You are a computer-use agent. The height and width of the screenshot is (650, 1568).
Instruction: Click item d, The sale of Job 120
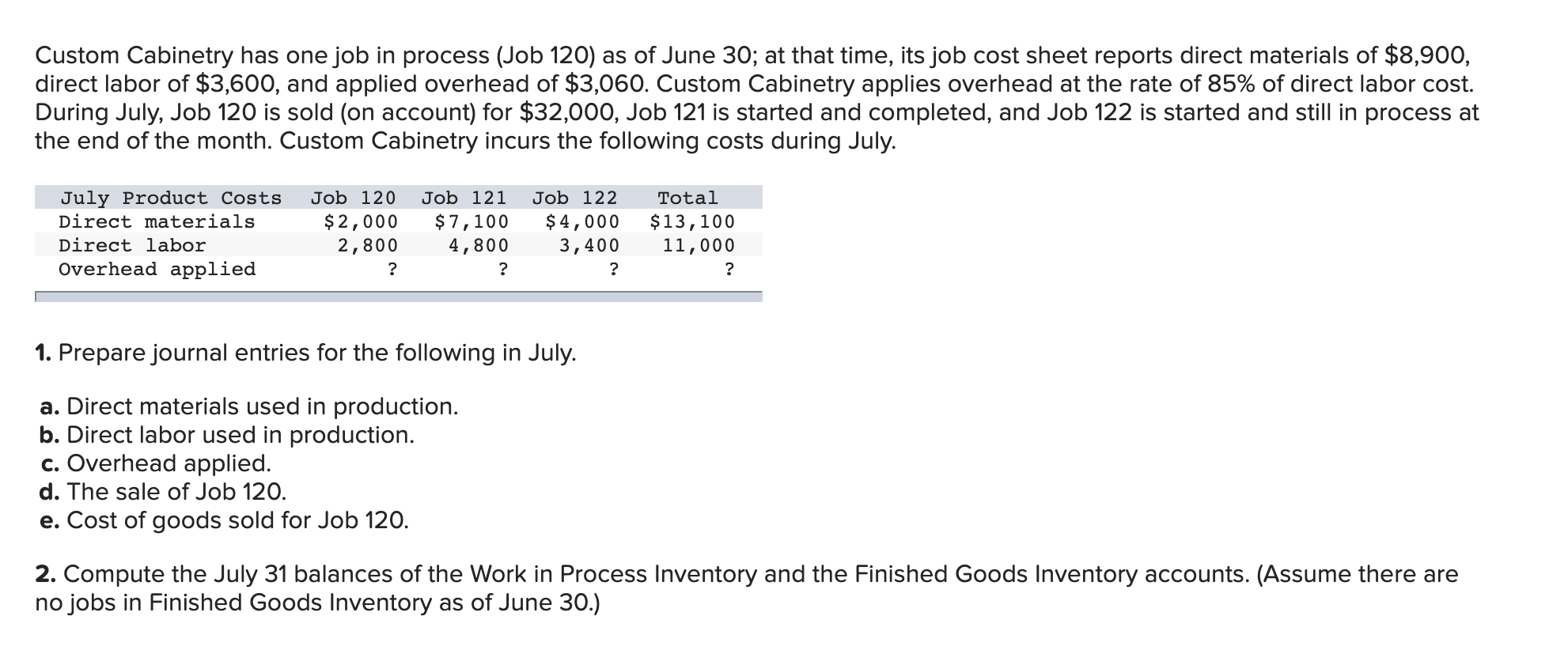click(163, 492)
